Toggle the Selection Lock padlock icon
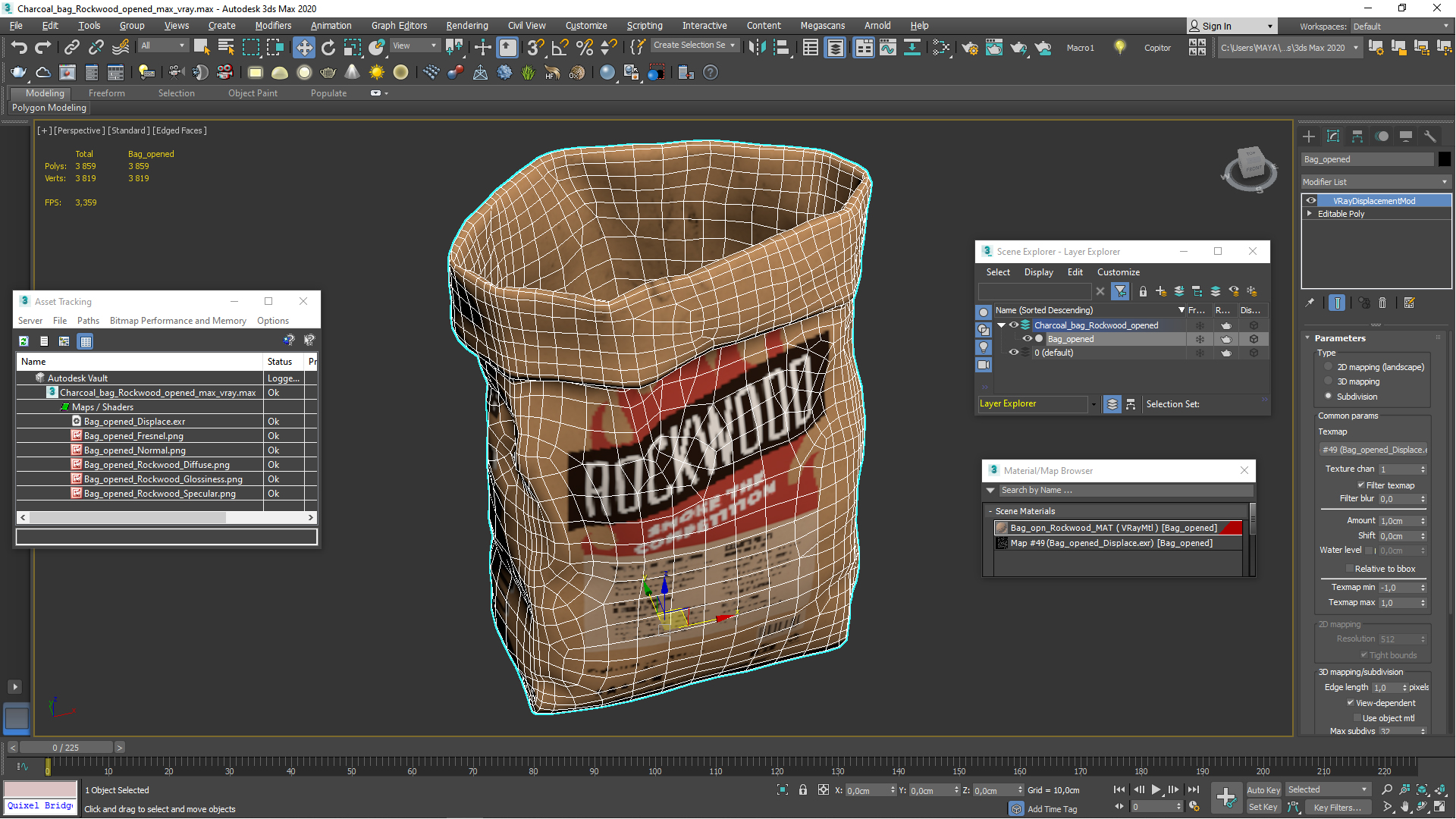Image resolution: width=1456 pixels, height=819 pixels. pyautogui.click(x=803, y=789)
